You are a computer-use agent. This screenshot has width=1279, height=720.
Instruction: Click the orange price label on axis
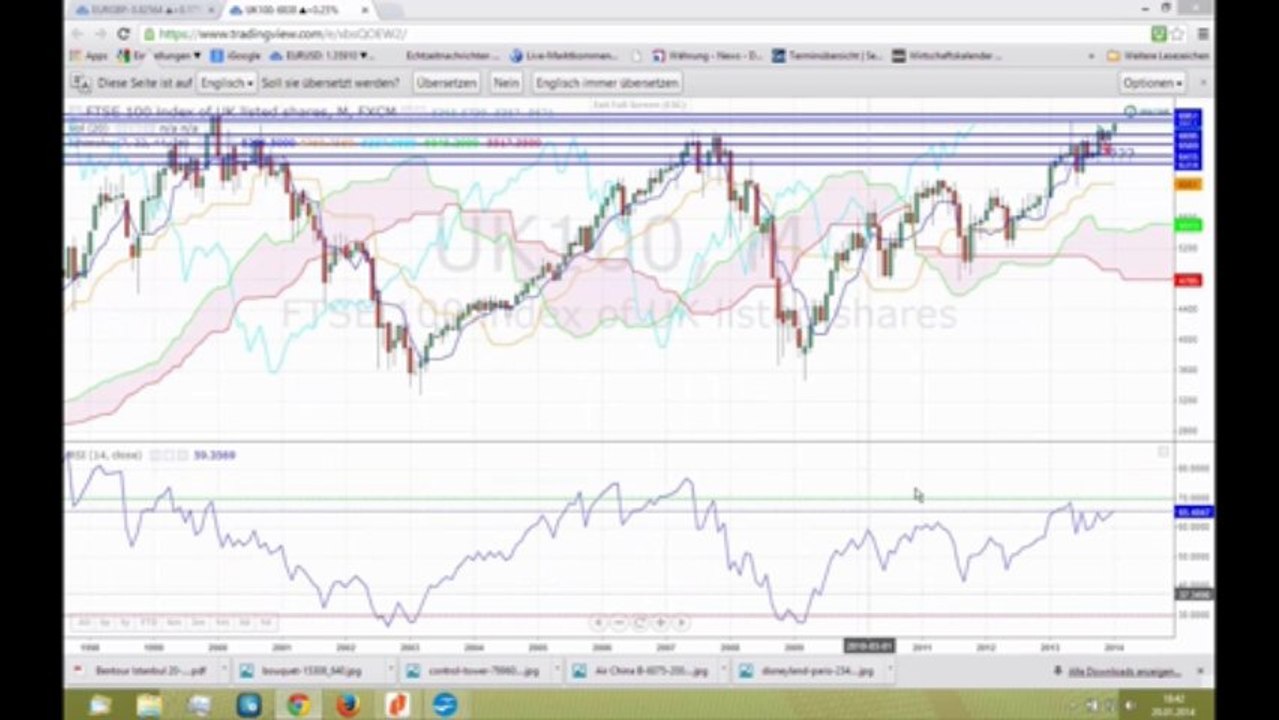coord(1188,185)
